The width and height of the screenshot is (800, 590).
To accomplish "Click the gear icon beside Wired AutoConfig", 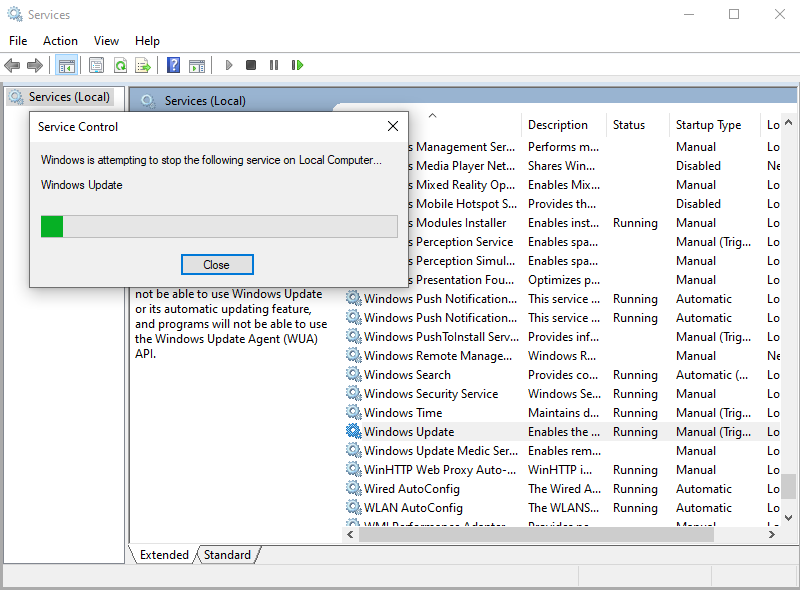I will 353,488.
